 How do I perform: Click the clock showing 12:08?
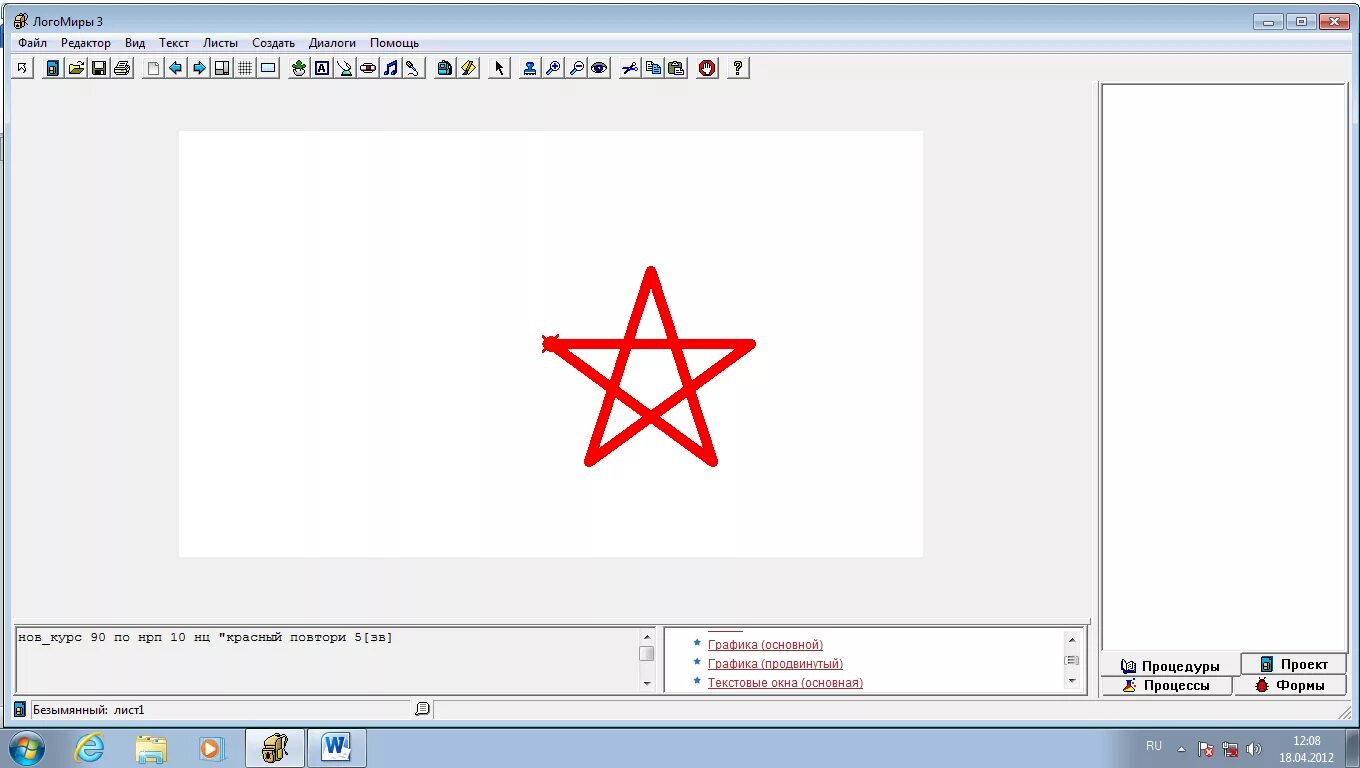pyautogui.click(x=1306, y=749)
